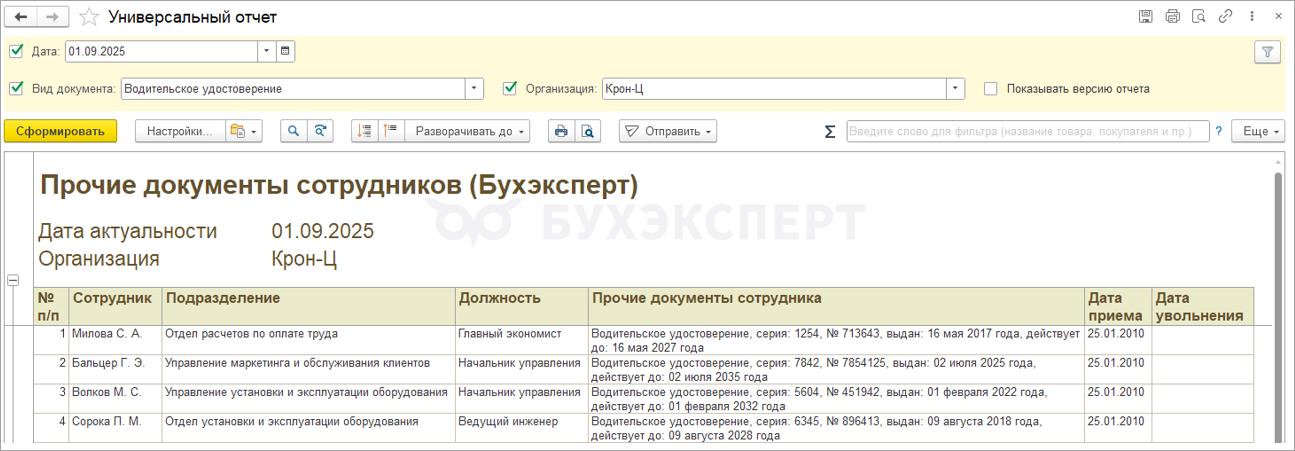Viewport: 1295px width, 451px height.
Task: Open the calendar picker for Дата field
Action: pyautogui.click(x=285, y=51)
